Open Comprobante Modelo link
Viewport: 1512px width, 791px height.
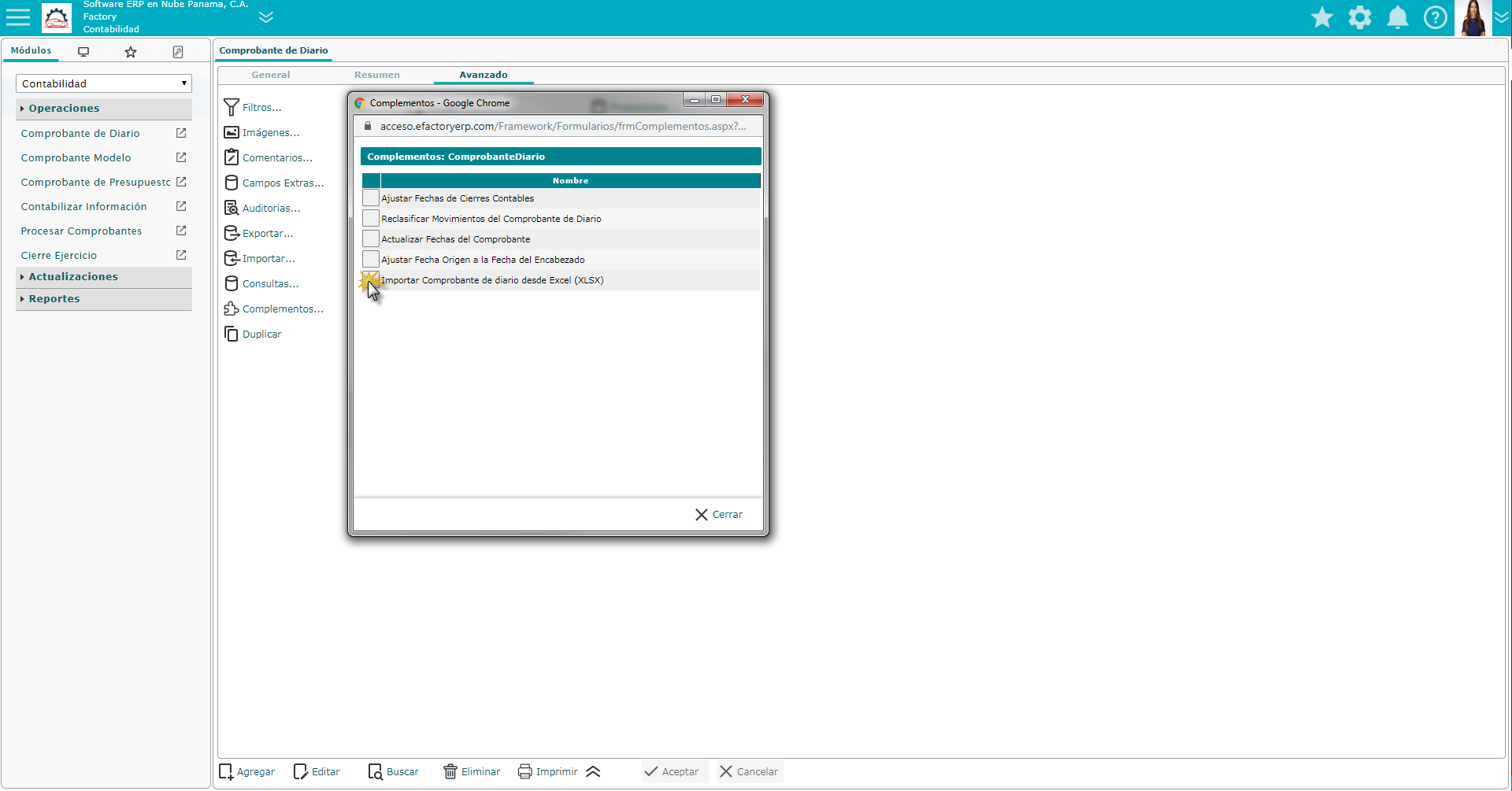[76, 158]
